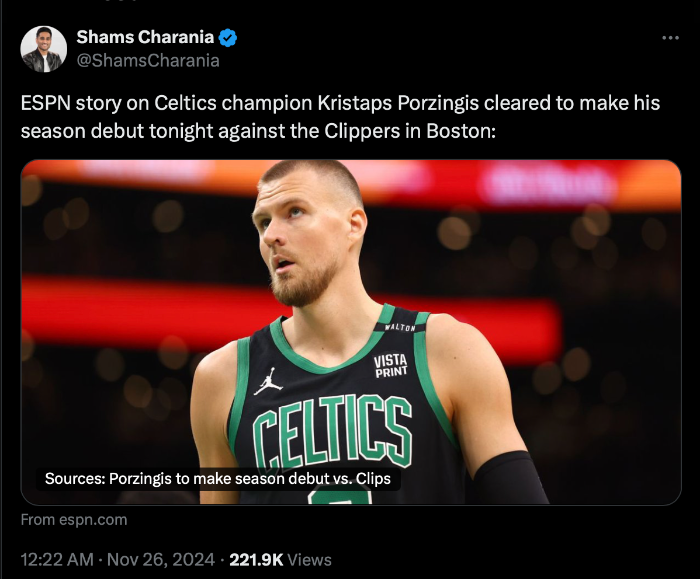The image size is (700, 579).
Task: Click the "Views" label
Action: pos(309,560)
